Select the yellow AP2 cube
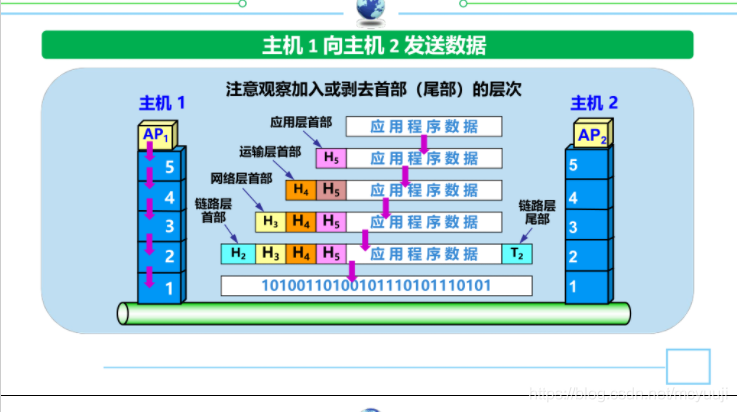The width and height of the screenshot is (737, 412). coord(593,134)
